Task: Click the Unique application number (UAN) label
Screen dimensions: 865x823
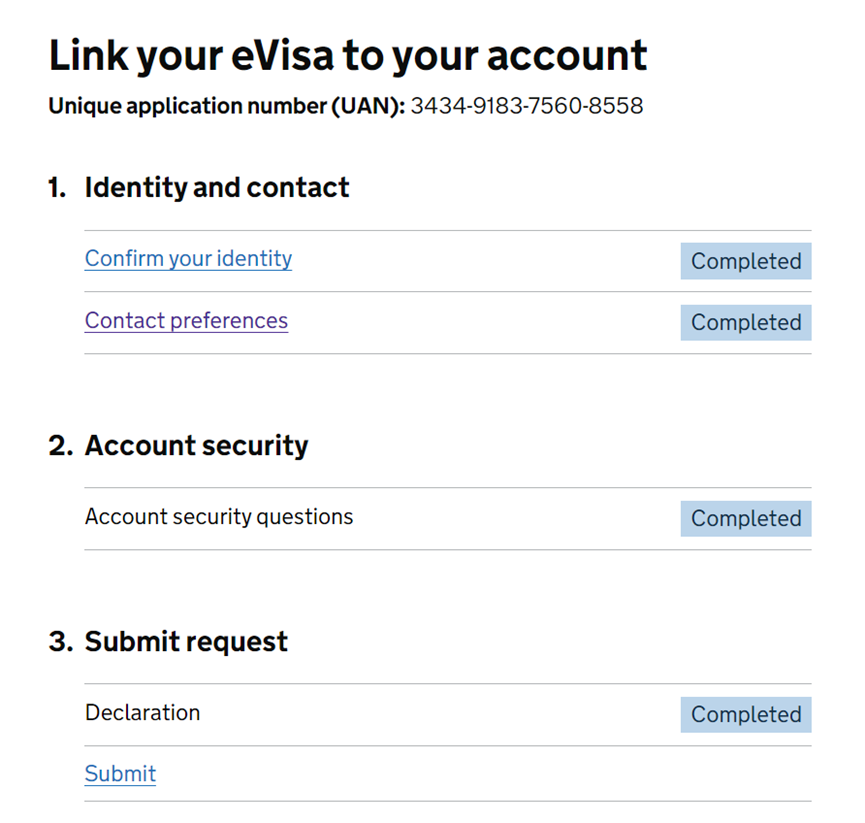Action: click(226, 106)
